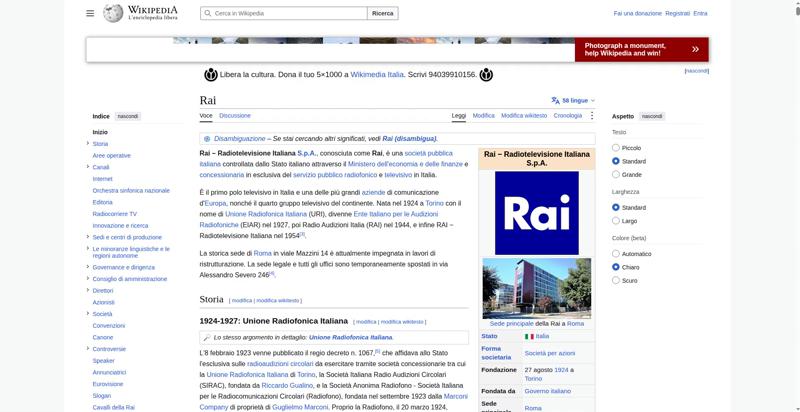Go to Orchestra sinfonica nazionale in index
Image resolution: width=800 pixels, height=412 pixels.
pyautogui.click(x=131, y=191)
